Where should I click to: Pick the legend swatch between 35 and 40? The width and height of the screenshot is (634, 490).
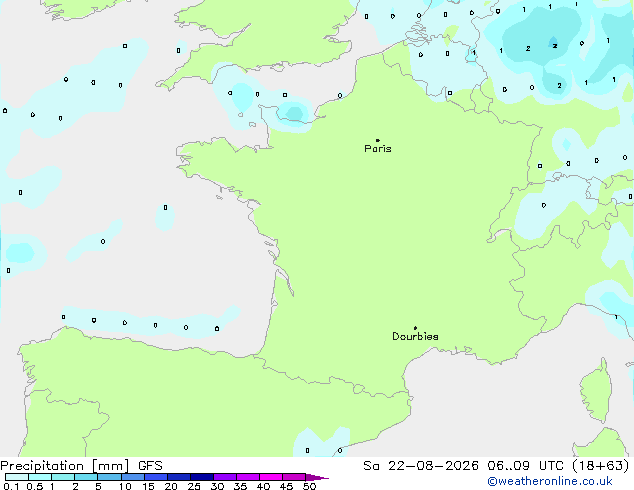[x=248, y=477]
